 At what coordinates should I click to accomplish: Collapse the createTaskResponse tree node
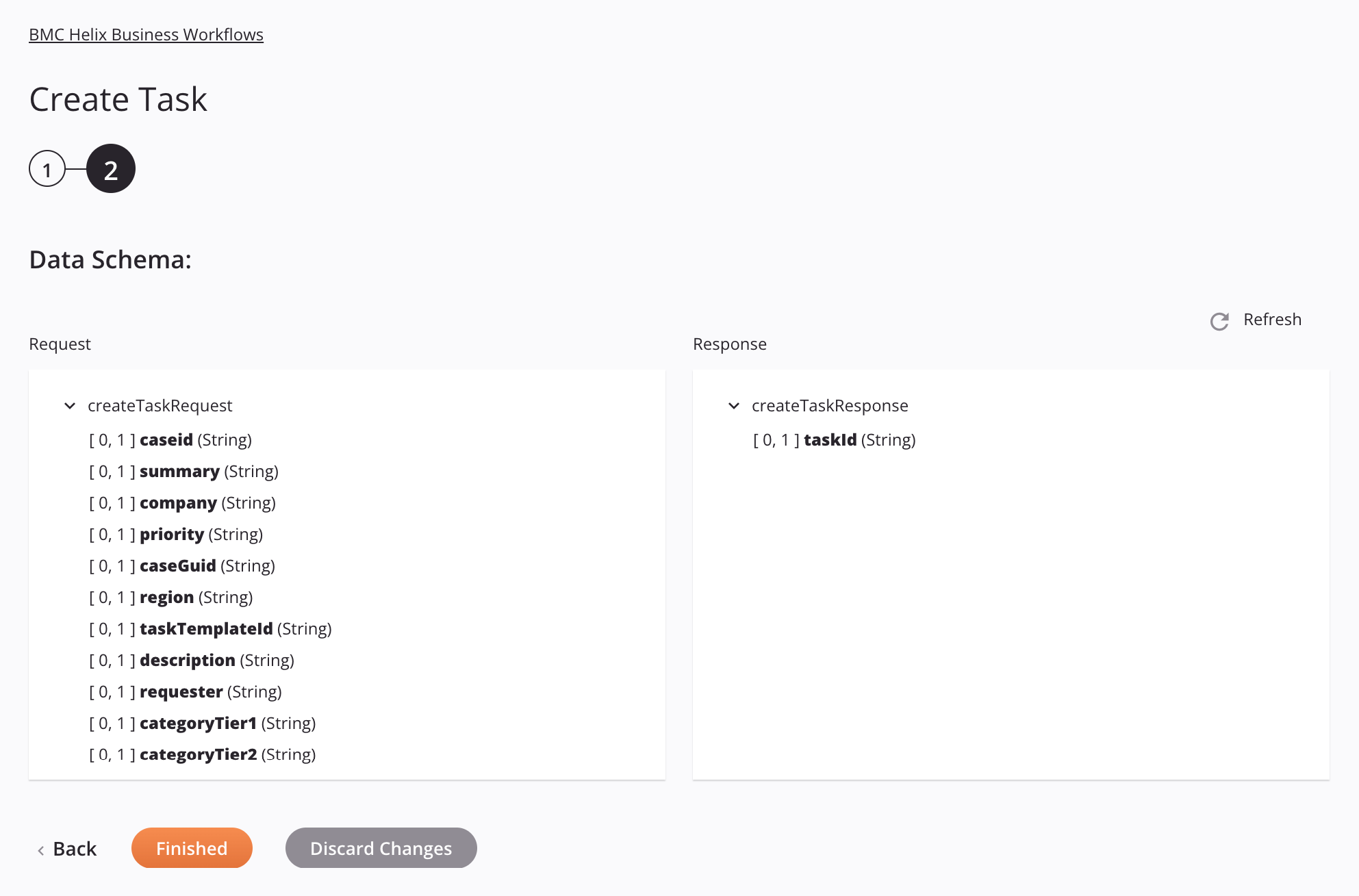733,405
